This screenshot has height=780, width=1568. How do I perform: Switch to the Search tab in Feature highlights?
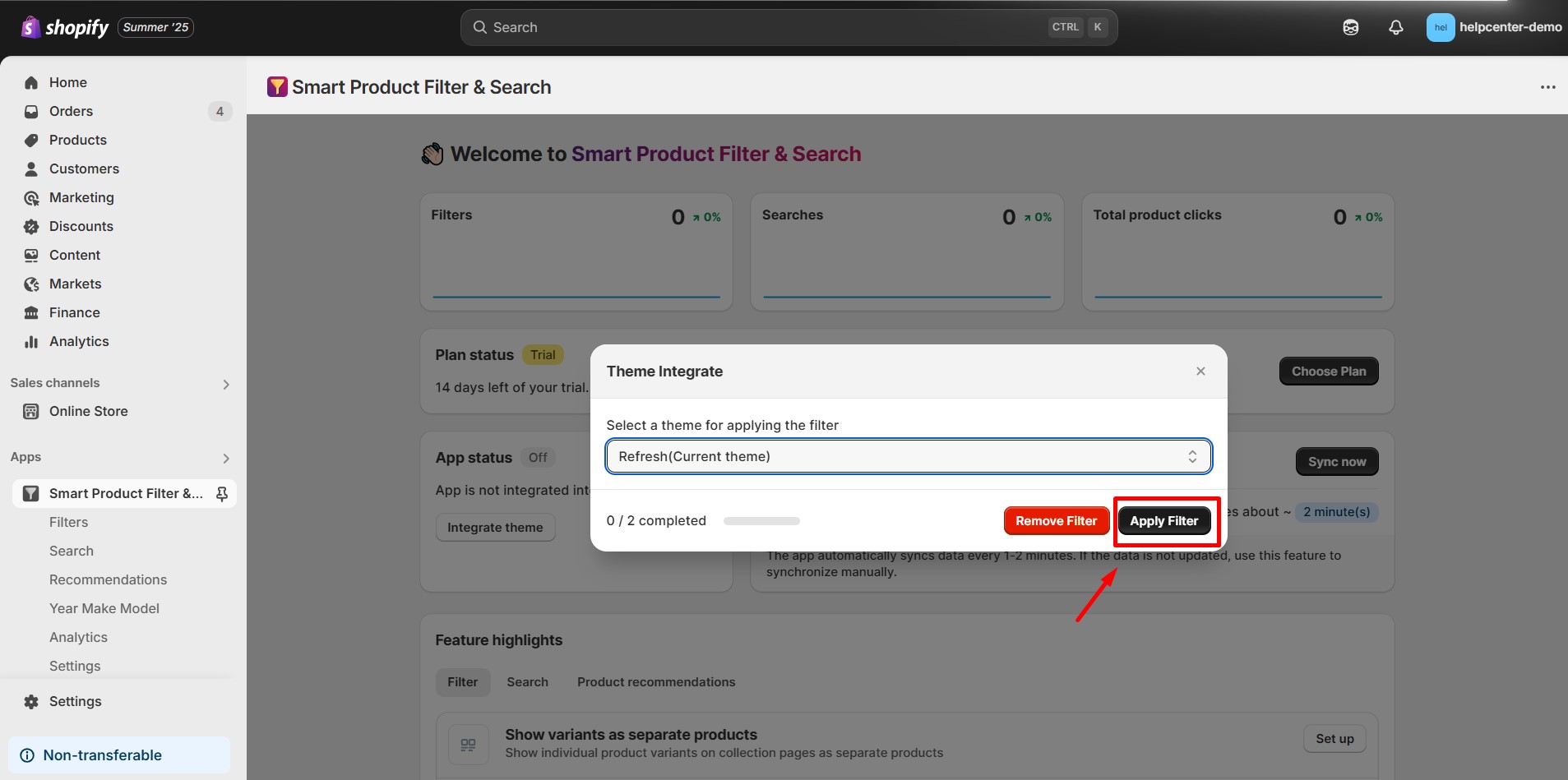point(527,681)
